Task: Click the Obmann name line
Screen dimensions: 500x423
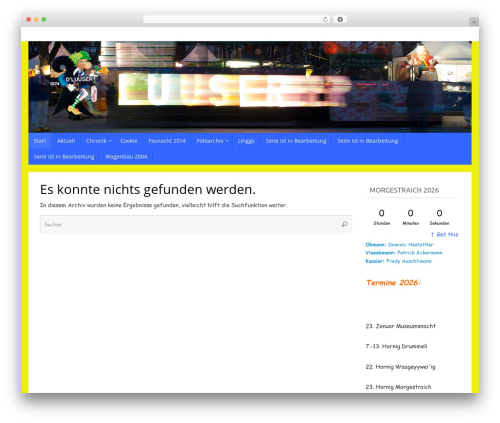Action: (x=399, y=245)
